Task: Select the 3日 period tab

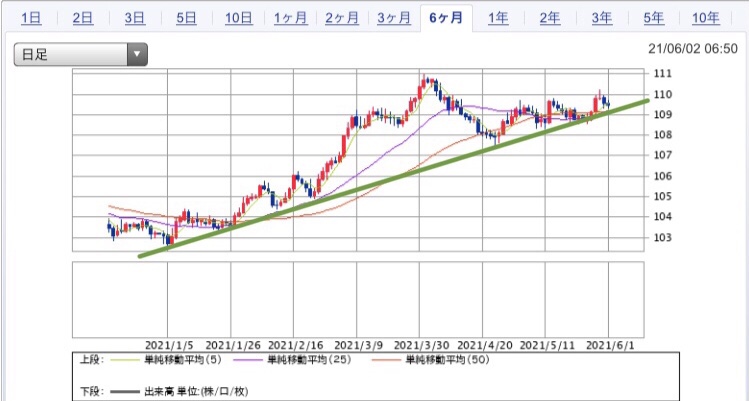Action: 135,18
